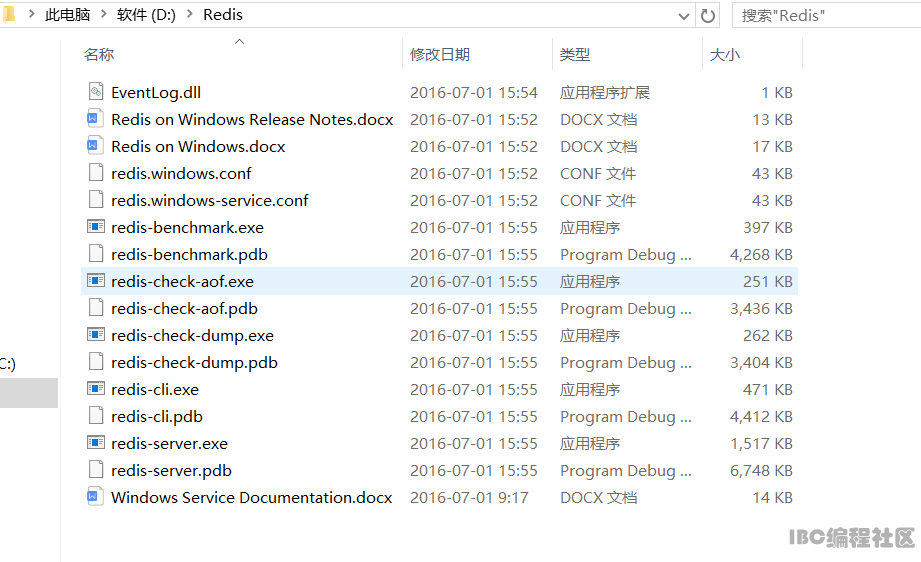Expand the chevron after 软件 (D:)
The image size is (921, 562).
pyautogui.click(x=190, y=14)
